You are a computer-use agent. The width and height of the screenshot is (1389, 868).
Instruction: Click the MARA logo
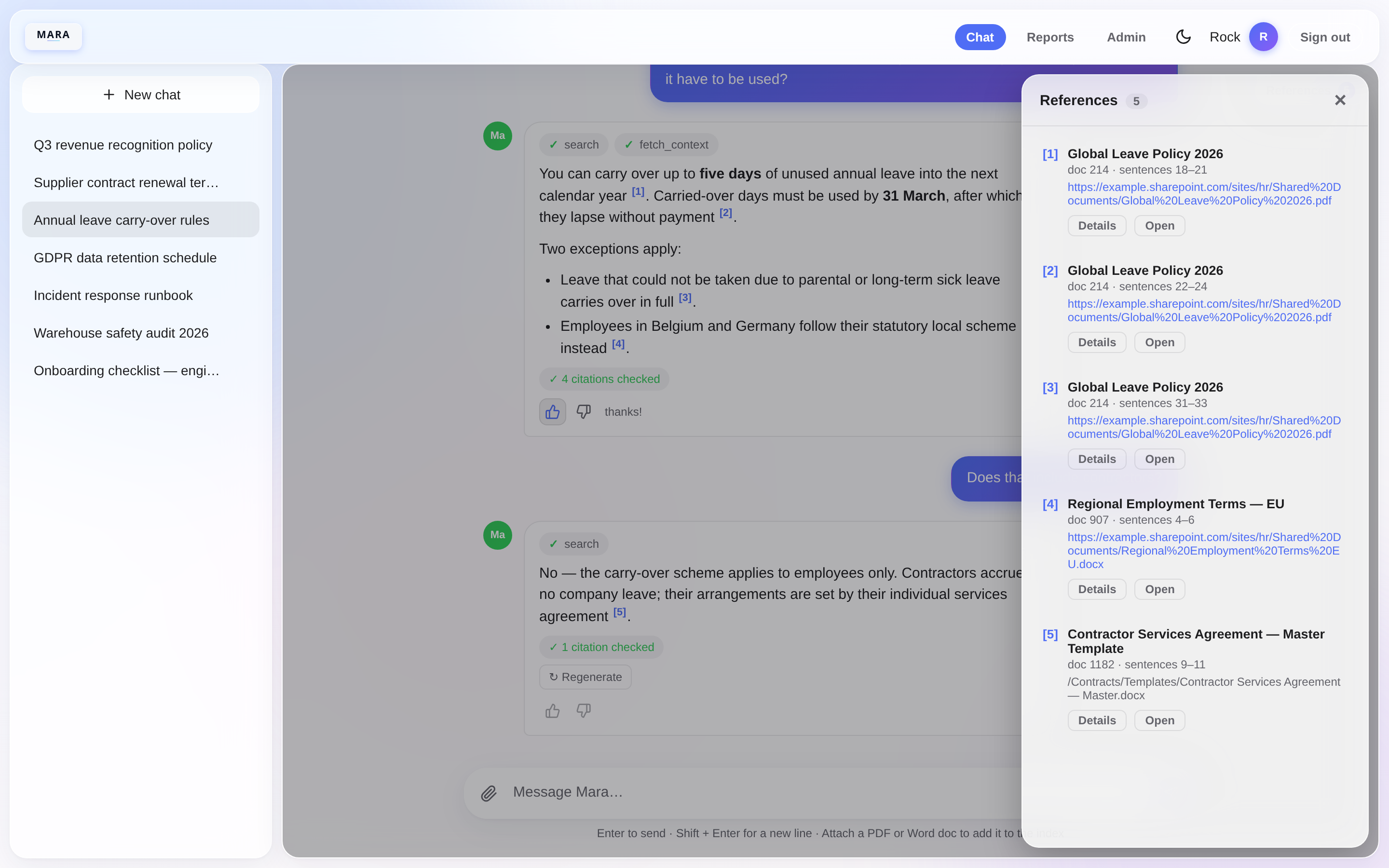pos(54,36)
